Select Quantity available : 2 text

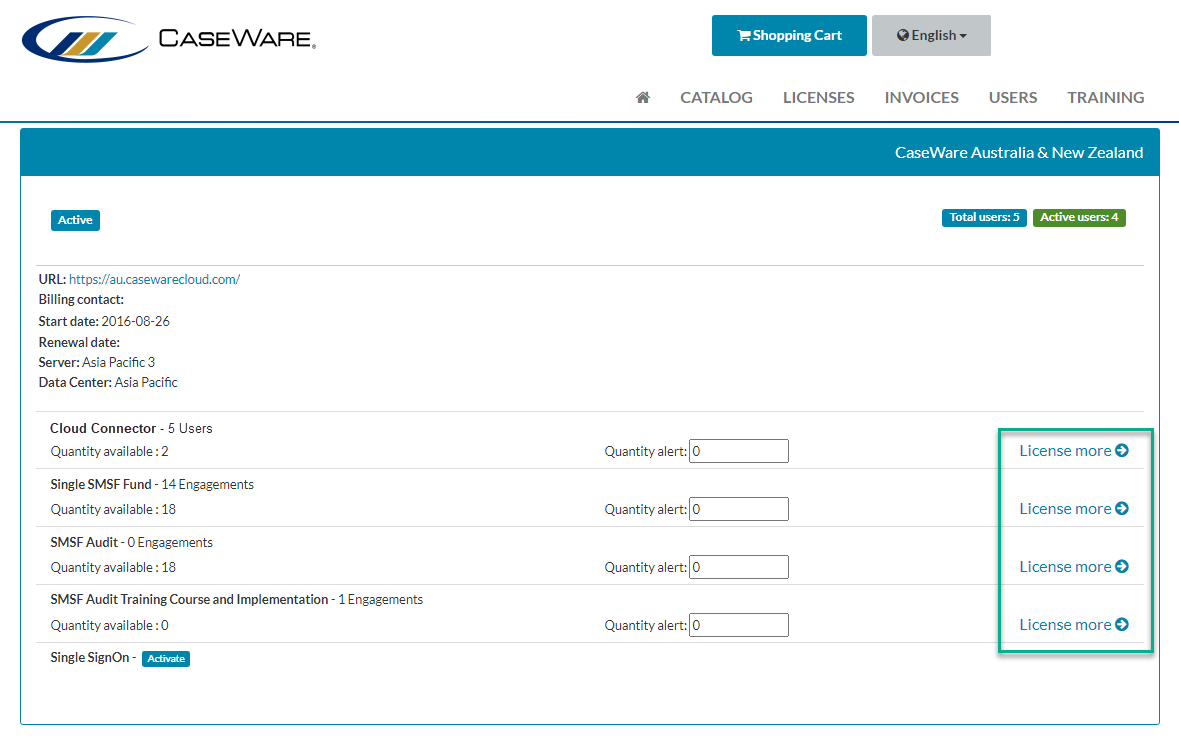point(109,451)
